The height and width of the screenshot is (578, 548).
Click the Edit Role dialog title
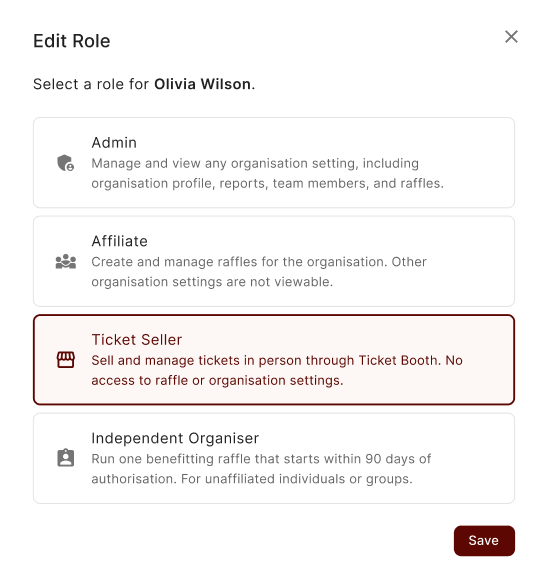pyautogui.click(x=71, y=41)
